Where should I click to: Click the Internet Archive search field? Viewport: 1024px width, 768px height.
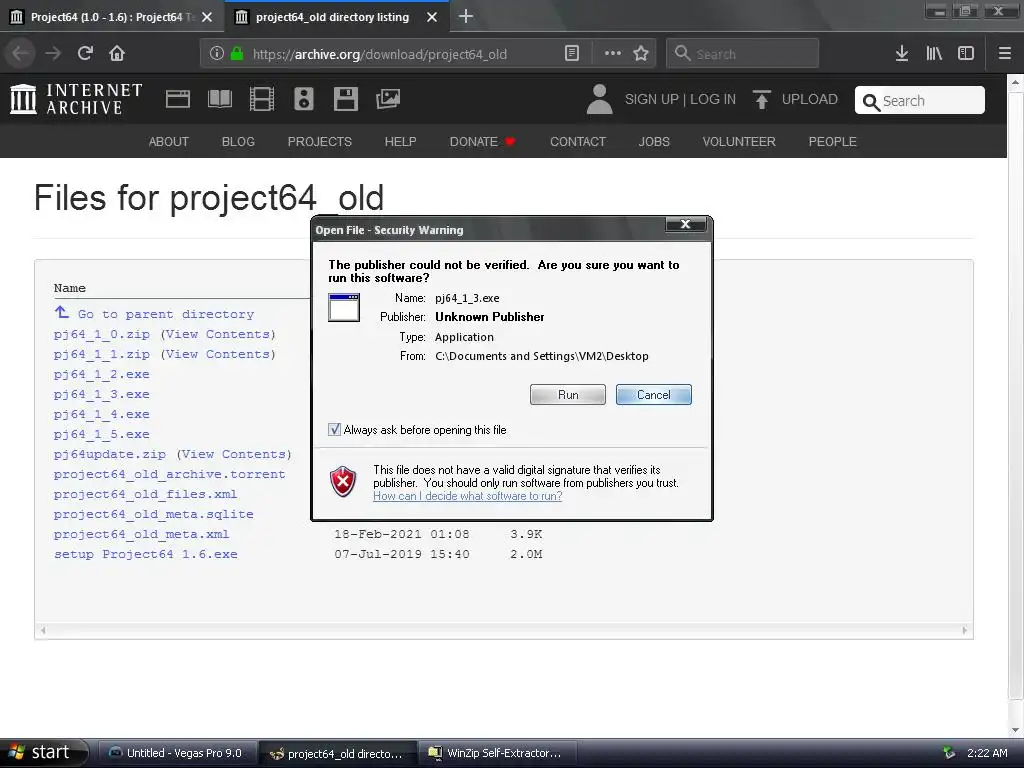click(920, 101)
